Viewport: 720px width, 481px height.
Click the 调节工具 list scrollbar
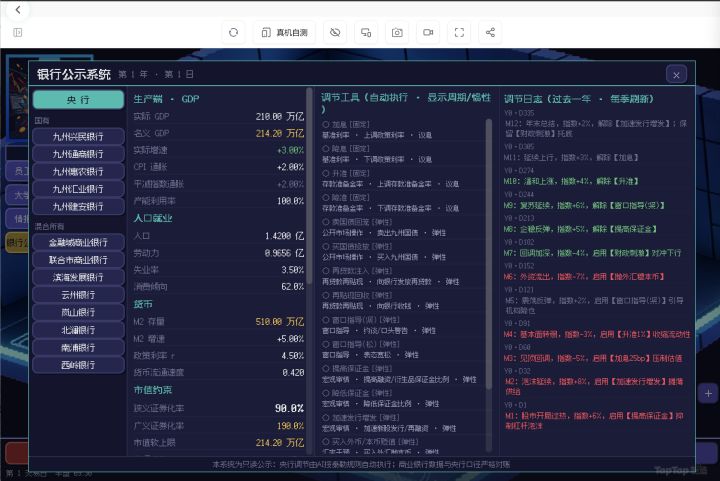(489, 254)
